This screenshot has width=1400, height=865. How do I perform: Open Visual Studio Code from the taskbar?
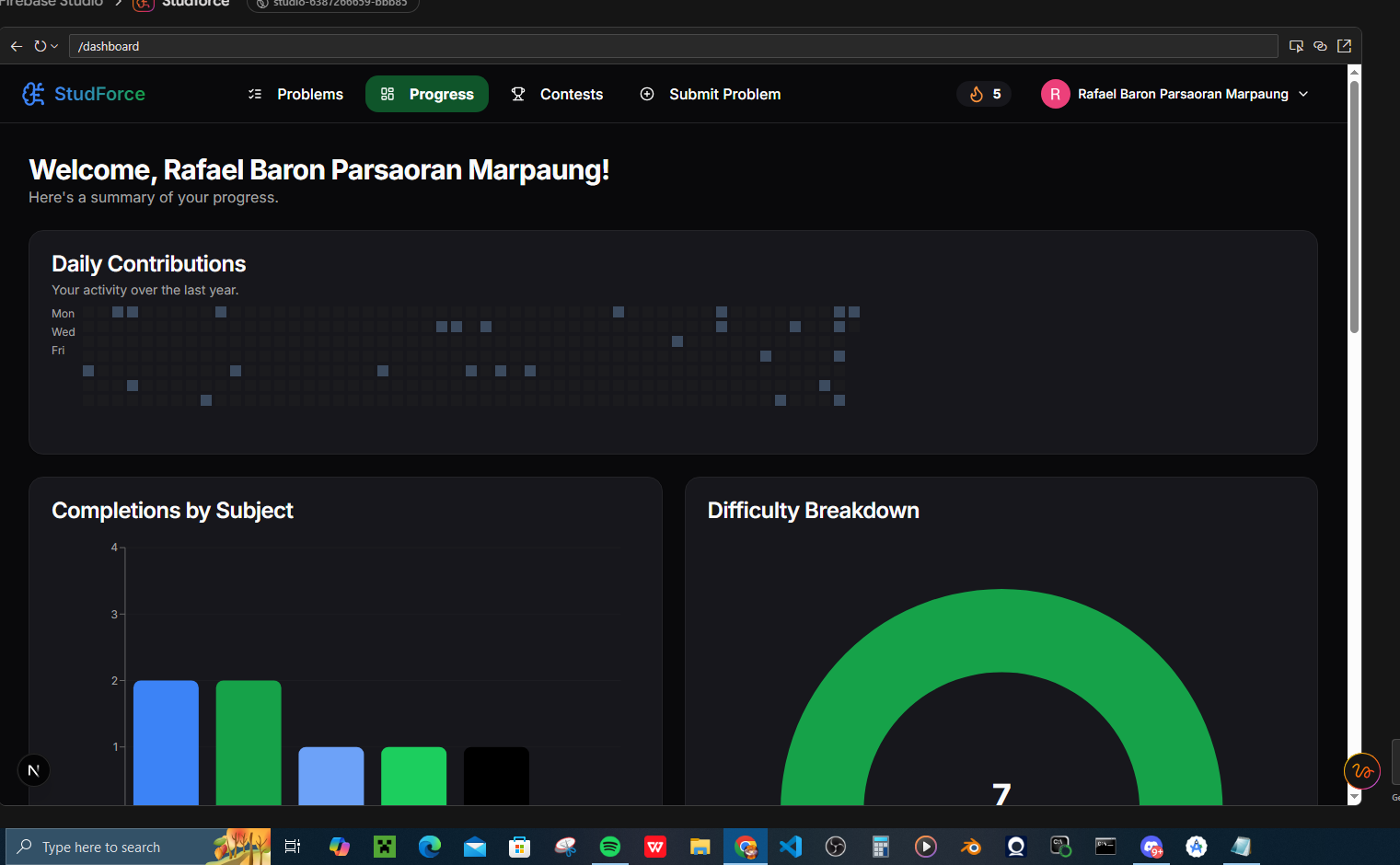click(x=790, y=846)
